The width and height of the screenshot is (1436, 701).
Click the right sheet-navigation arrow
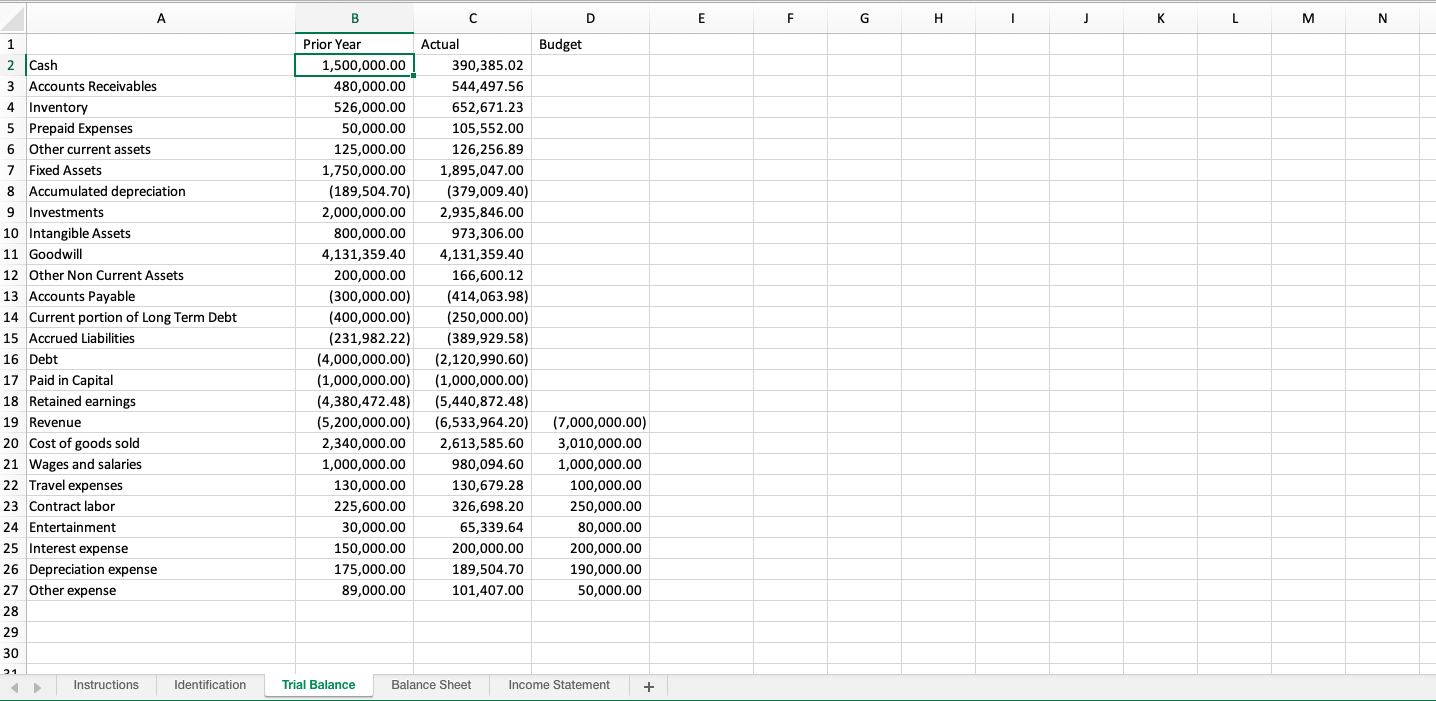35,686
